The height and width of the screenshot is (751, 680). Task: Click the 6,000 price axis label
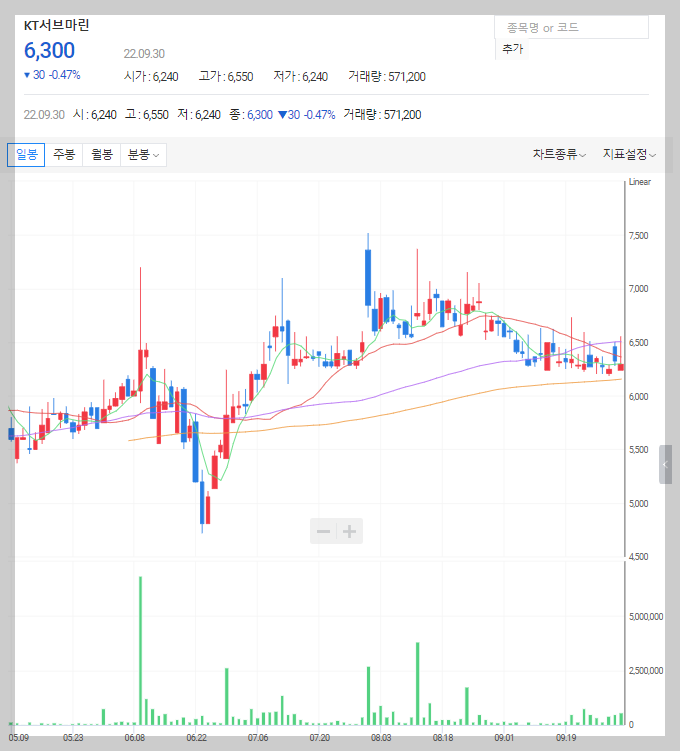click(x=638, y=397)
